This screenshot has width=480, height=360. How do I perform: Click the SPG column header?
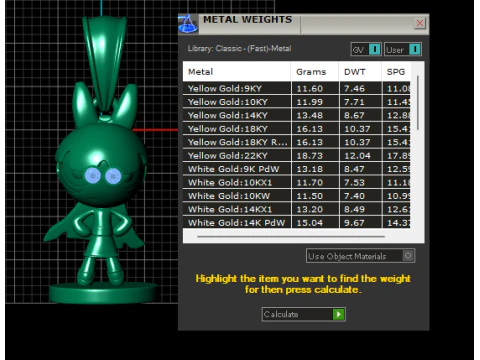[396, 72]
